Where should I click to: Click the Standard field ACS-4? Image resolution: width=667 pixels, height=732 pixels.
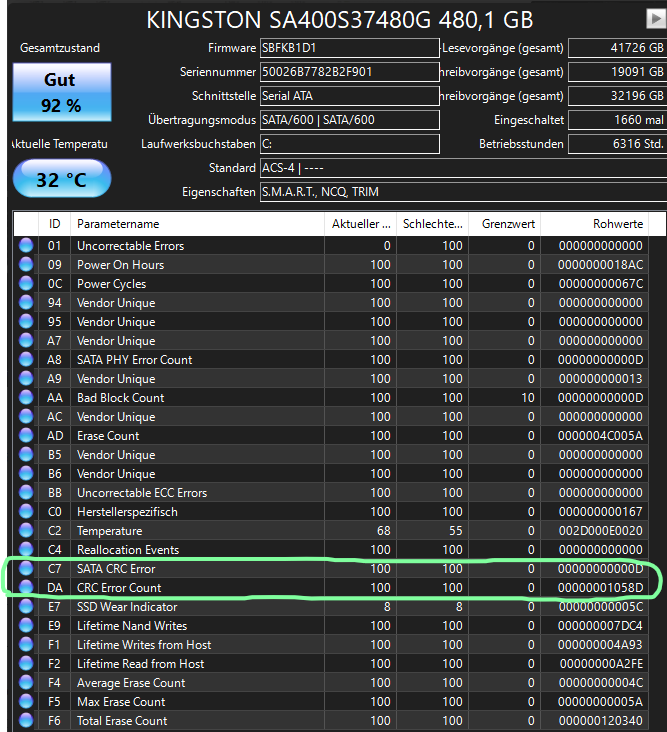tap(463, 168)
